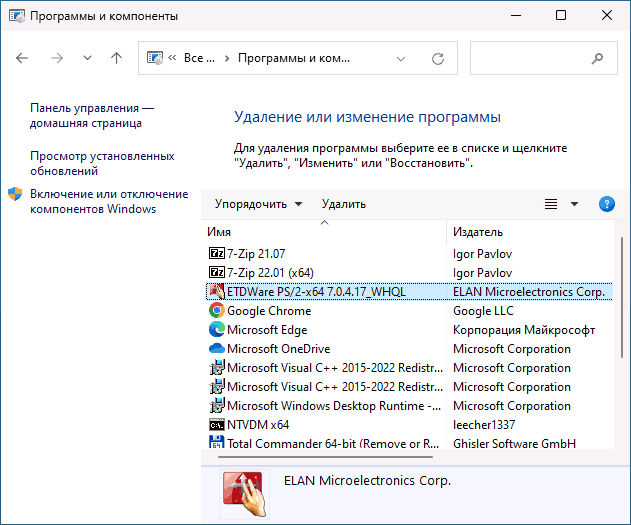
Task: Open recent locations dropdown chevron
Action: tap(87, 58)
